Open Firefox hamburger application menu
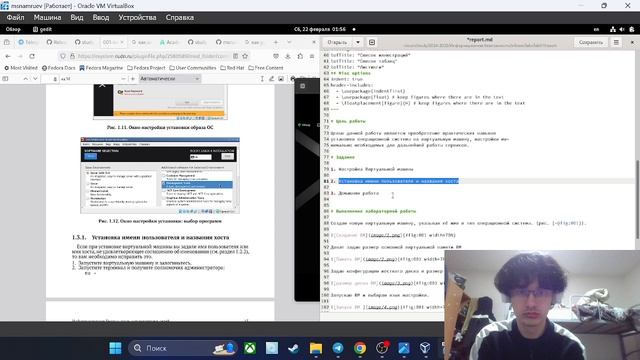The image size is (640, 360). 312,56
